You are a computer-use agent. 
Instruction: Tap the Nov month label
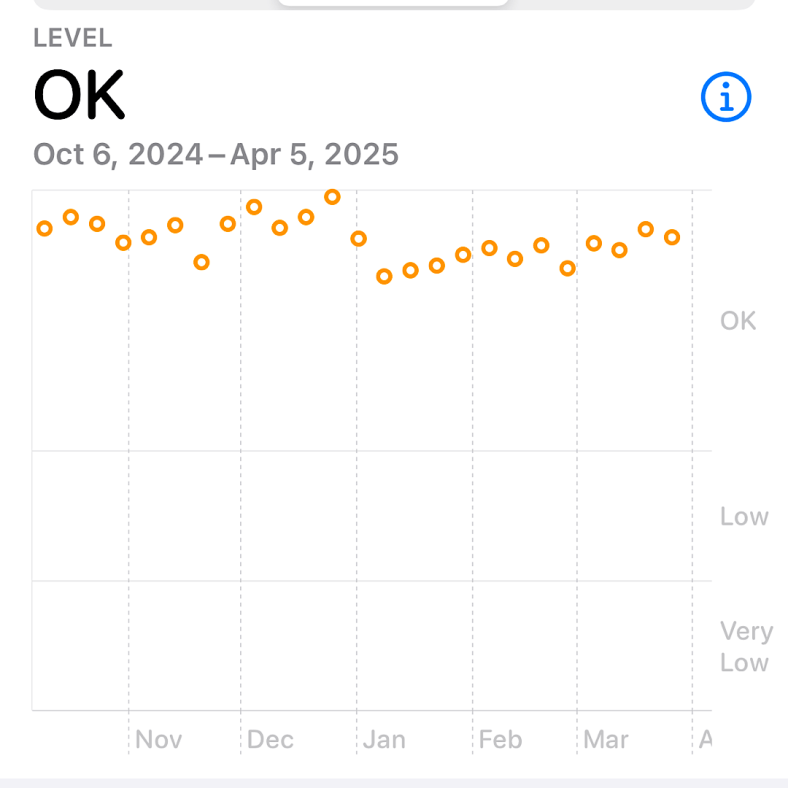pyautogui.click(x=158, y=740)
